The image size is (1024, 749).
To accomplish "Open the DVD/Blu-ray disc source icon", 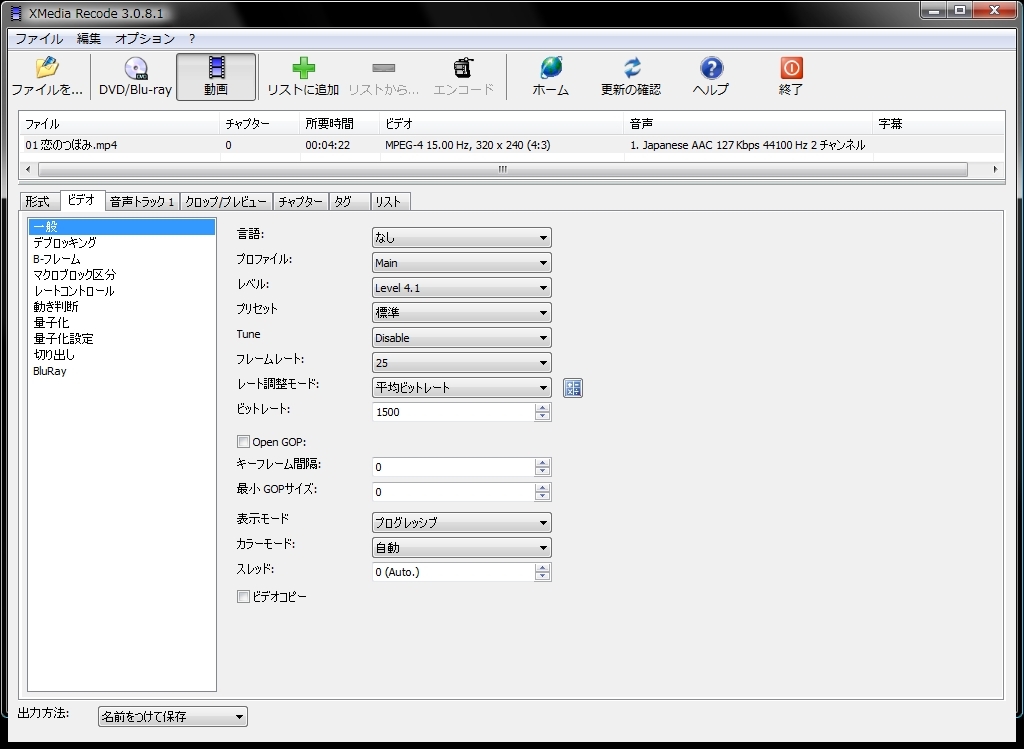I will (135, 70).
